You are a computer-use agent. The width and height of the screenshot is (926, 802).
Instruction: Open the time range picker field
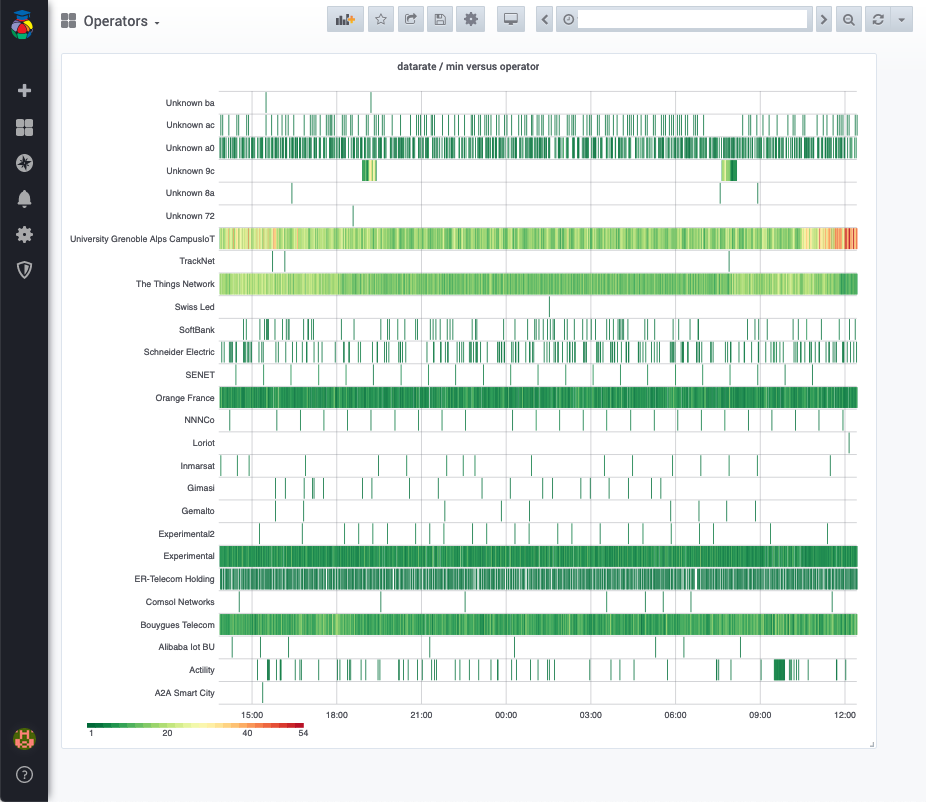[684, 19]
